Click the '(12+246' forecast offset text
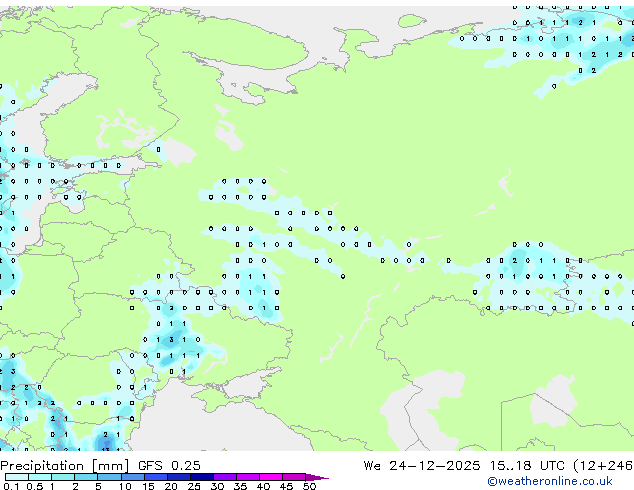The image size is (634, 490). (603, 466)
